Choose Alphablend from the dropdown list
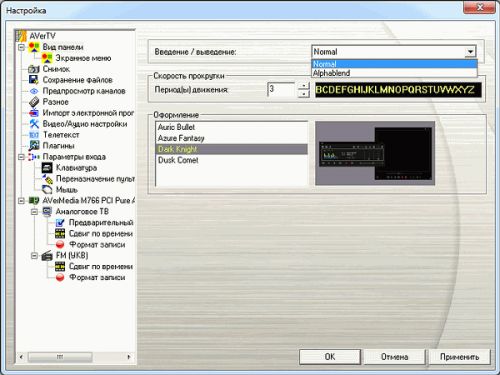Image resolution: width=500 pixels, height=375 pixels. pos(394,73)
